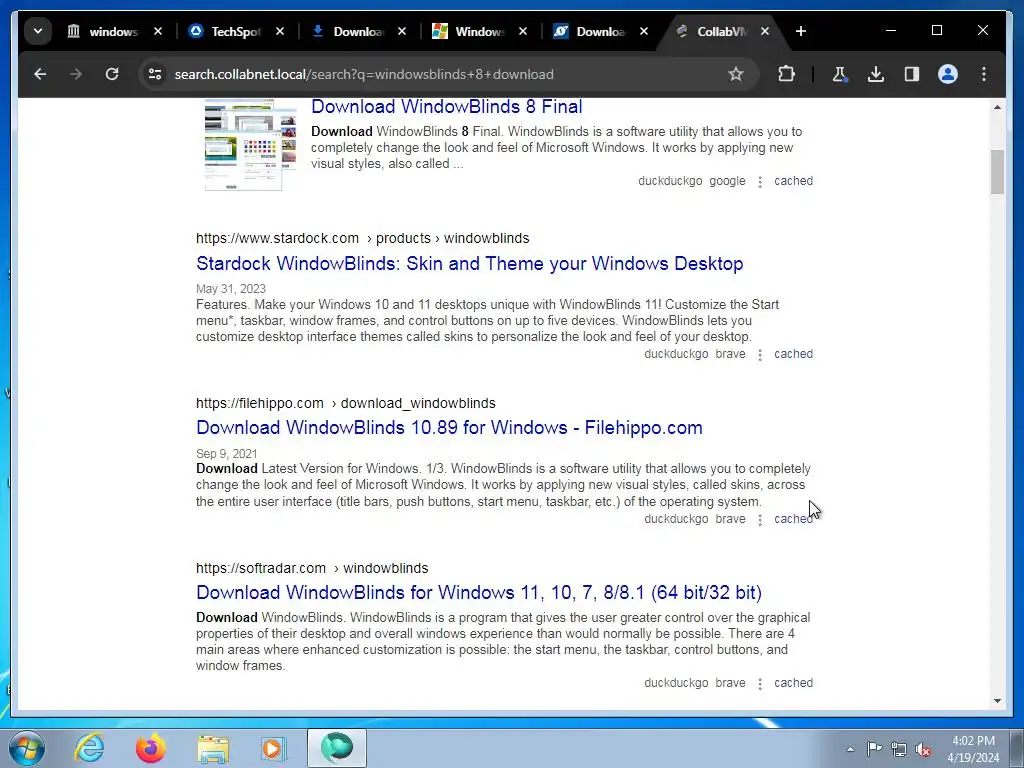Screen dimensions: 1024x768
Task: Expand three-dot options for Stardock result
Action: point(760,355)
